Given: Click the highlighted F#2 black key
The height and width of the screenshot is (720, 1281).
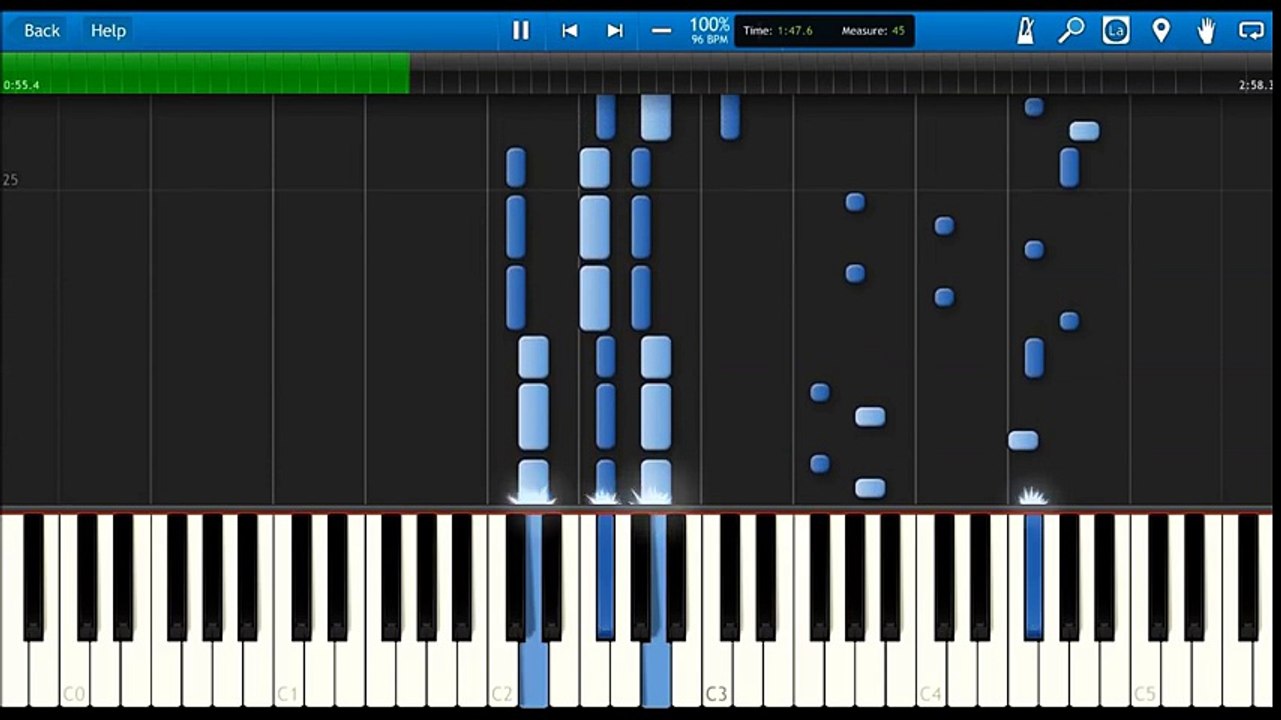Looking at the screenshot, I should [605, 575].
